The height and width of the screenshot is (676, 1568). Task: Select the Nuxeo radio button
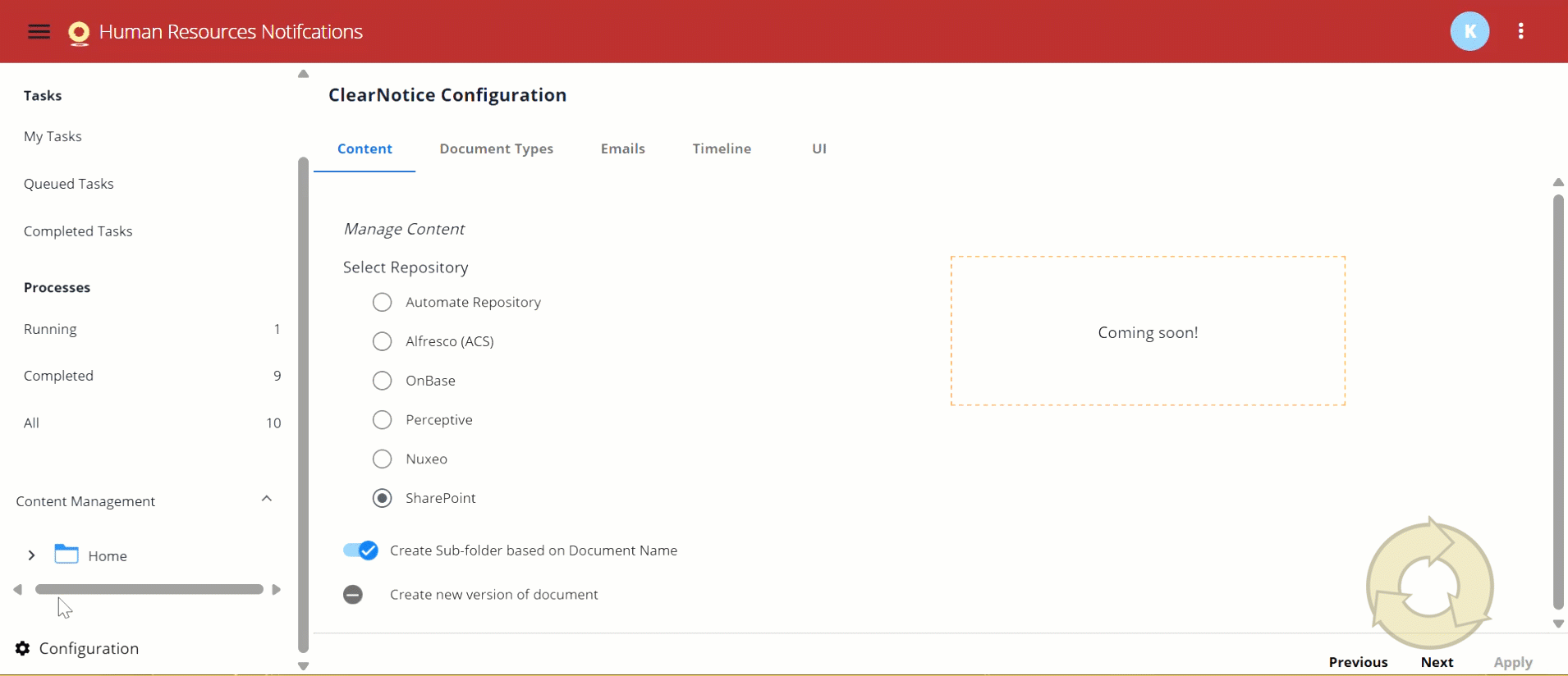pos(382,459)
